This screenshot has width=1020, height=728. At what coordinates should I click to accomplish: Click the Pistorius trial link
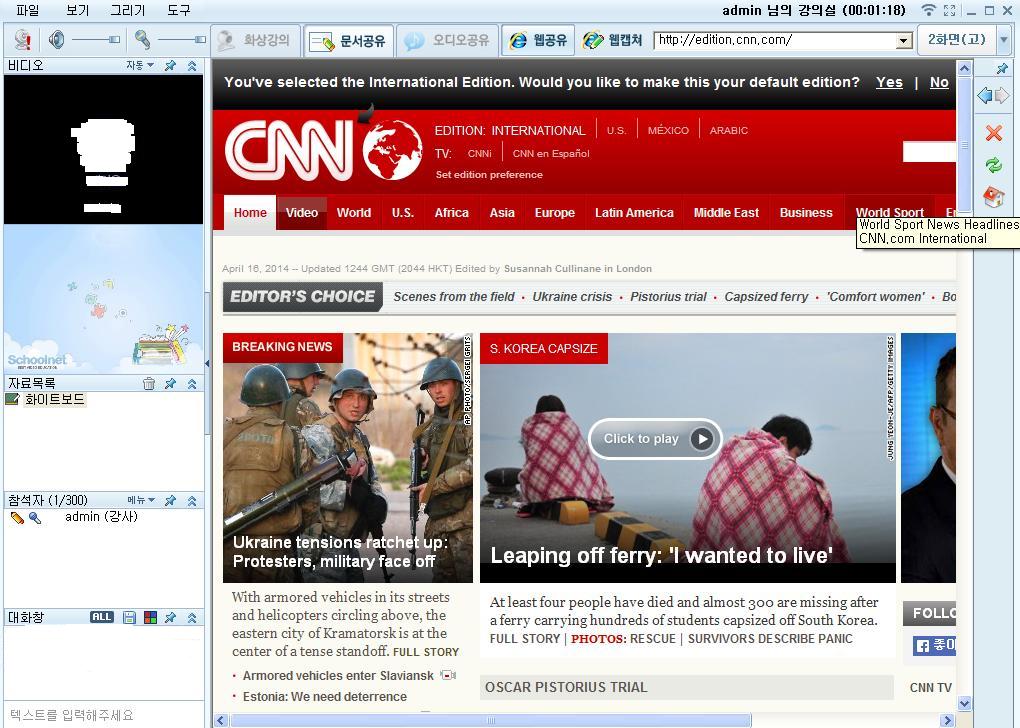[x=668, y=297]
